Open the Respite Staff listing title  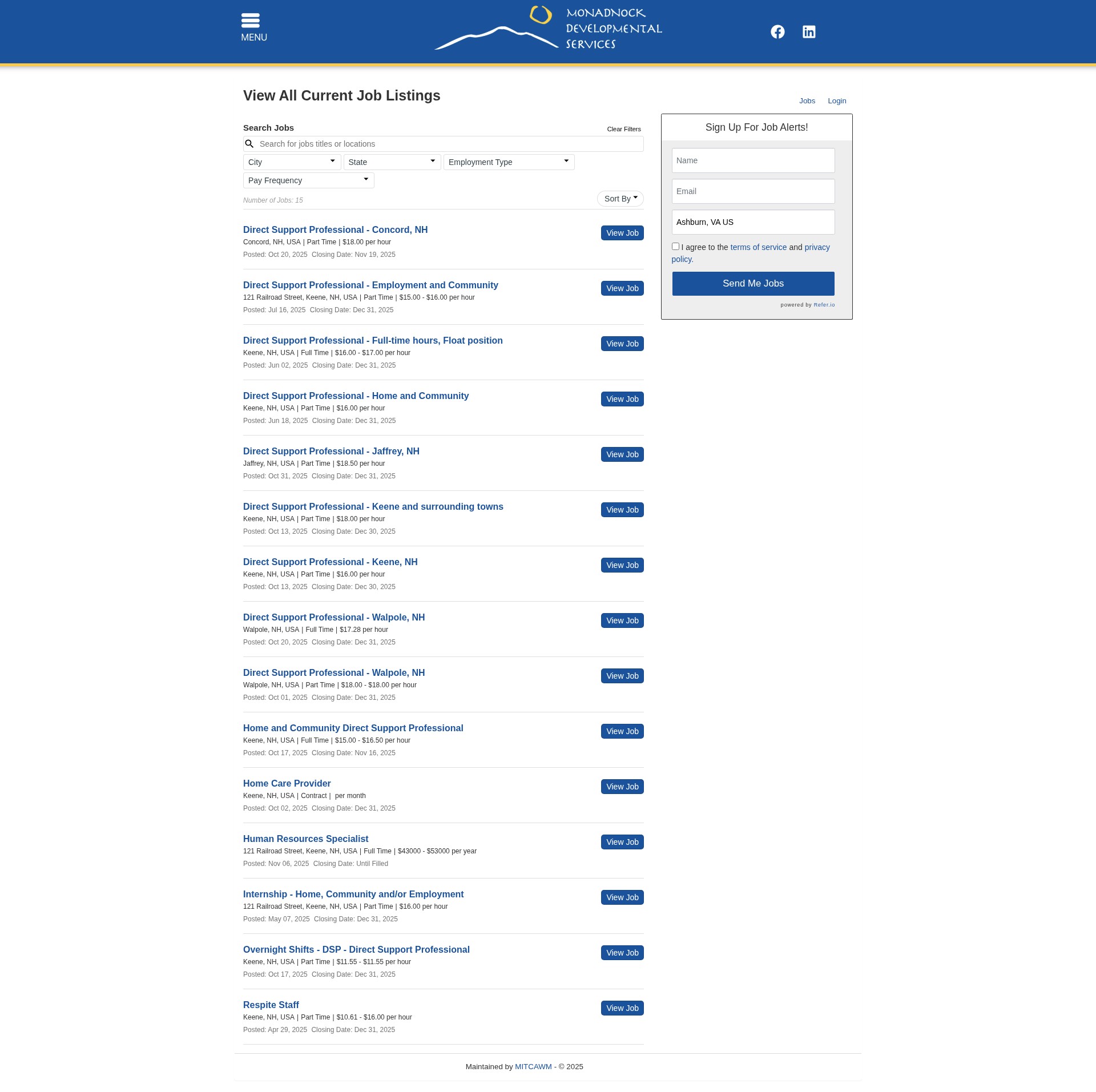[x=271, y=1005]
